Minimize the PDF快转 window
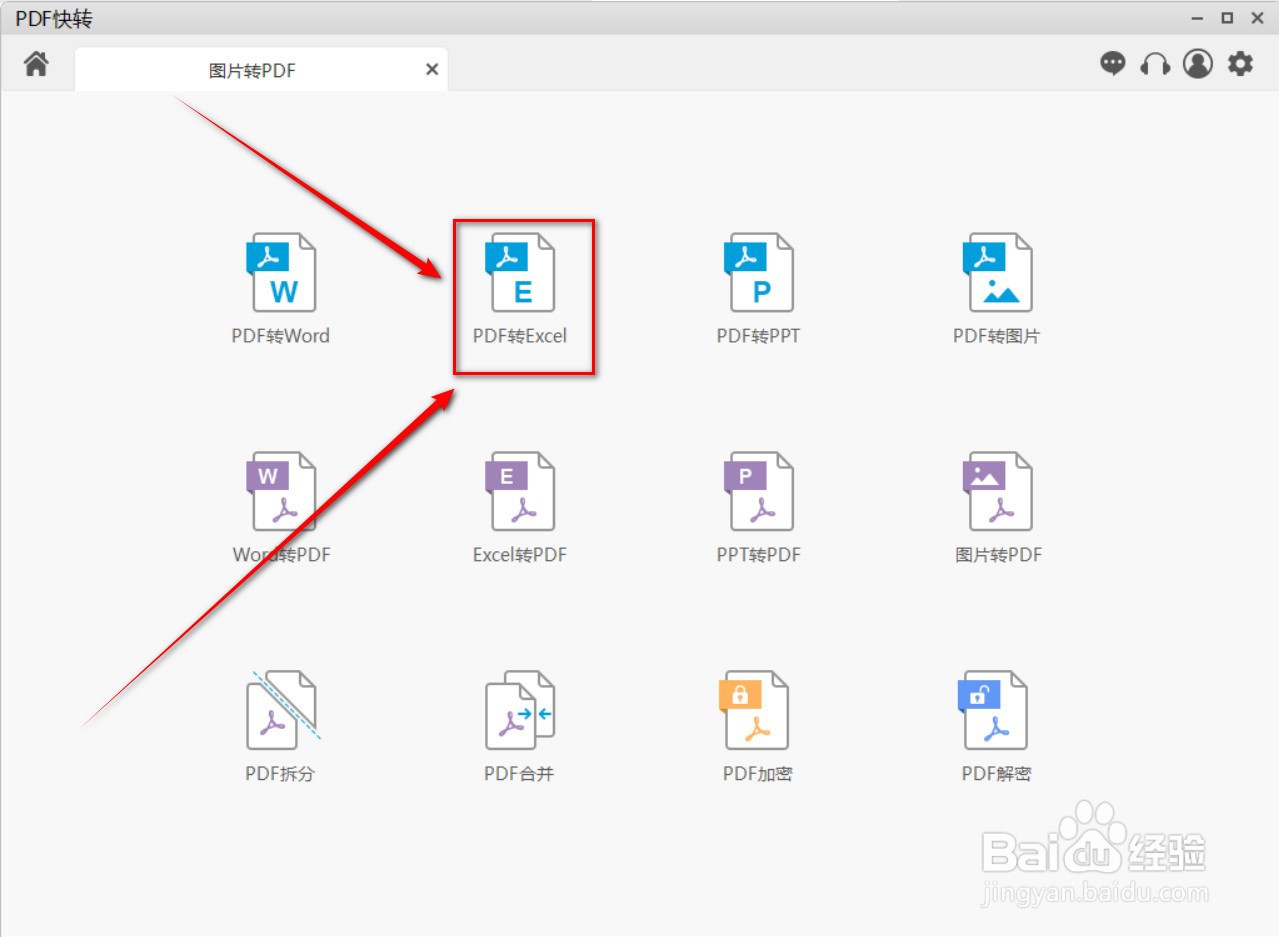The width and height of the screenshot is (1279, 937). (x=1197, y=18)
